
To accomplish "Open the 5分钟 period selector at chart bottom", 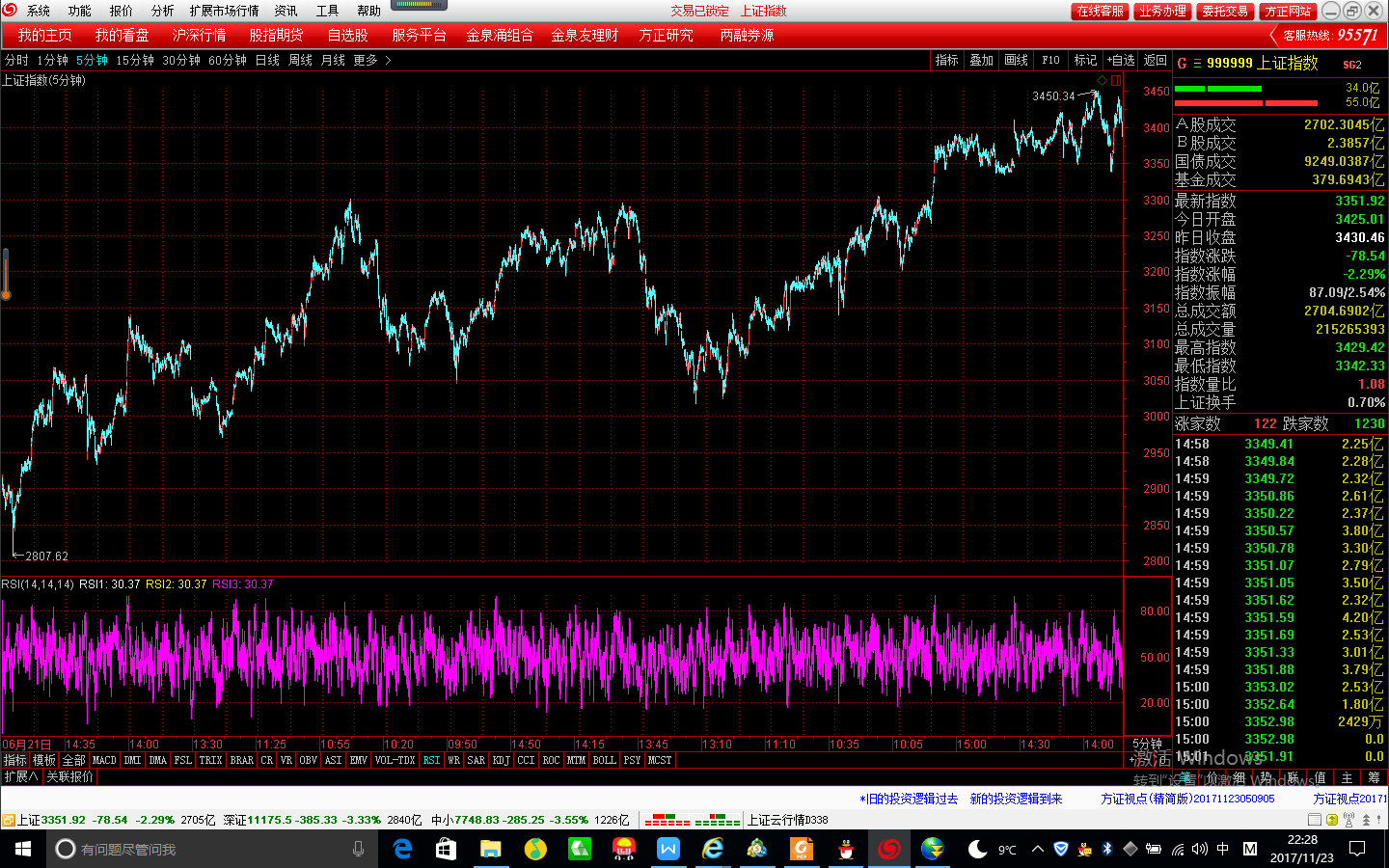I will pyautogui.click(x=1147, y=744).
